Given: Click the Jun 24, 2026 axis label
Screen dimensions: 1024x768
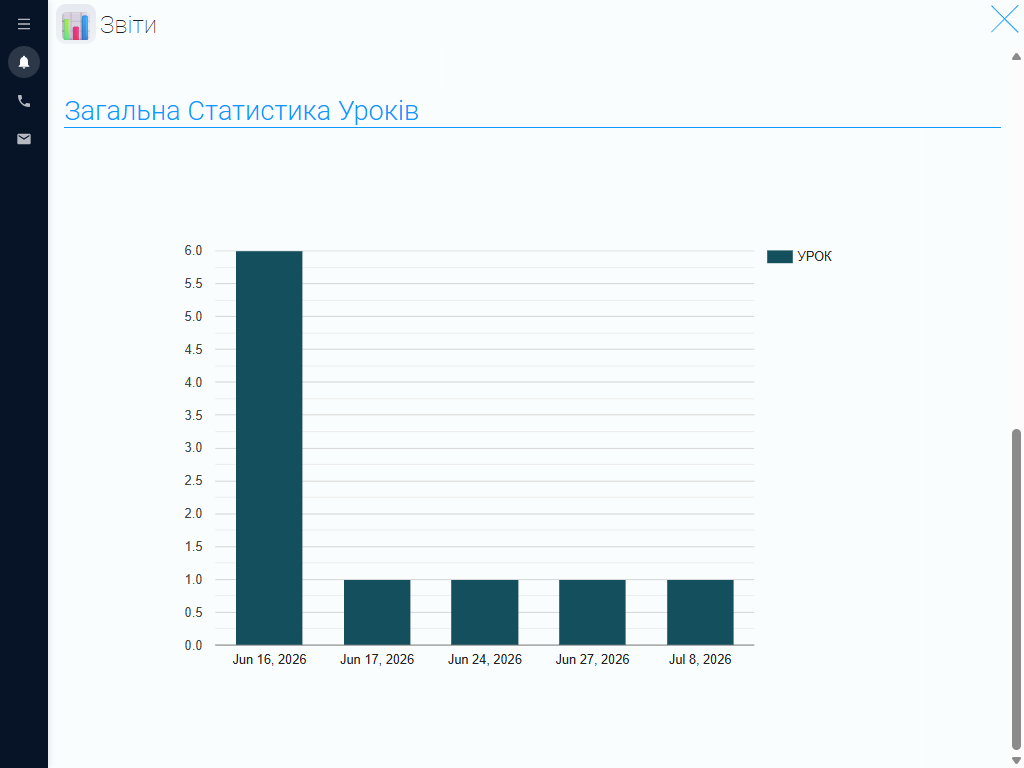Looking at the screenshot, I should coord(485,660).
